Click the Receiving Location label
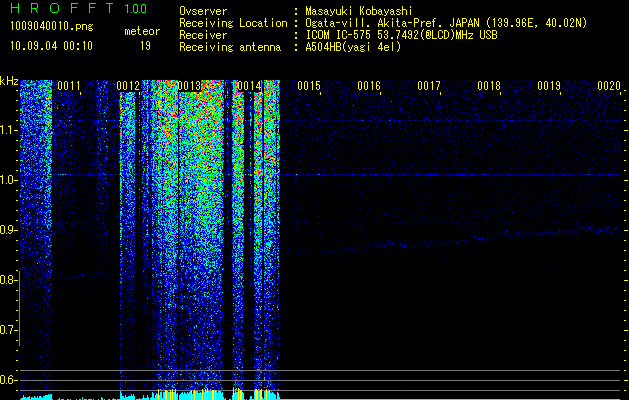 click(233, 23)
